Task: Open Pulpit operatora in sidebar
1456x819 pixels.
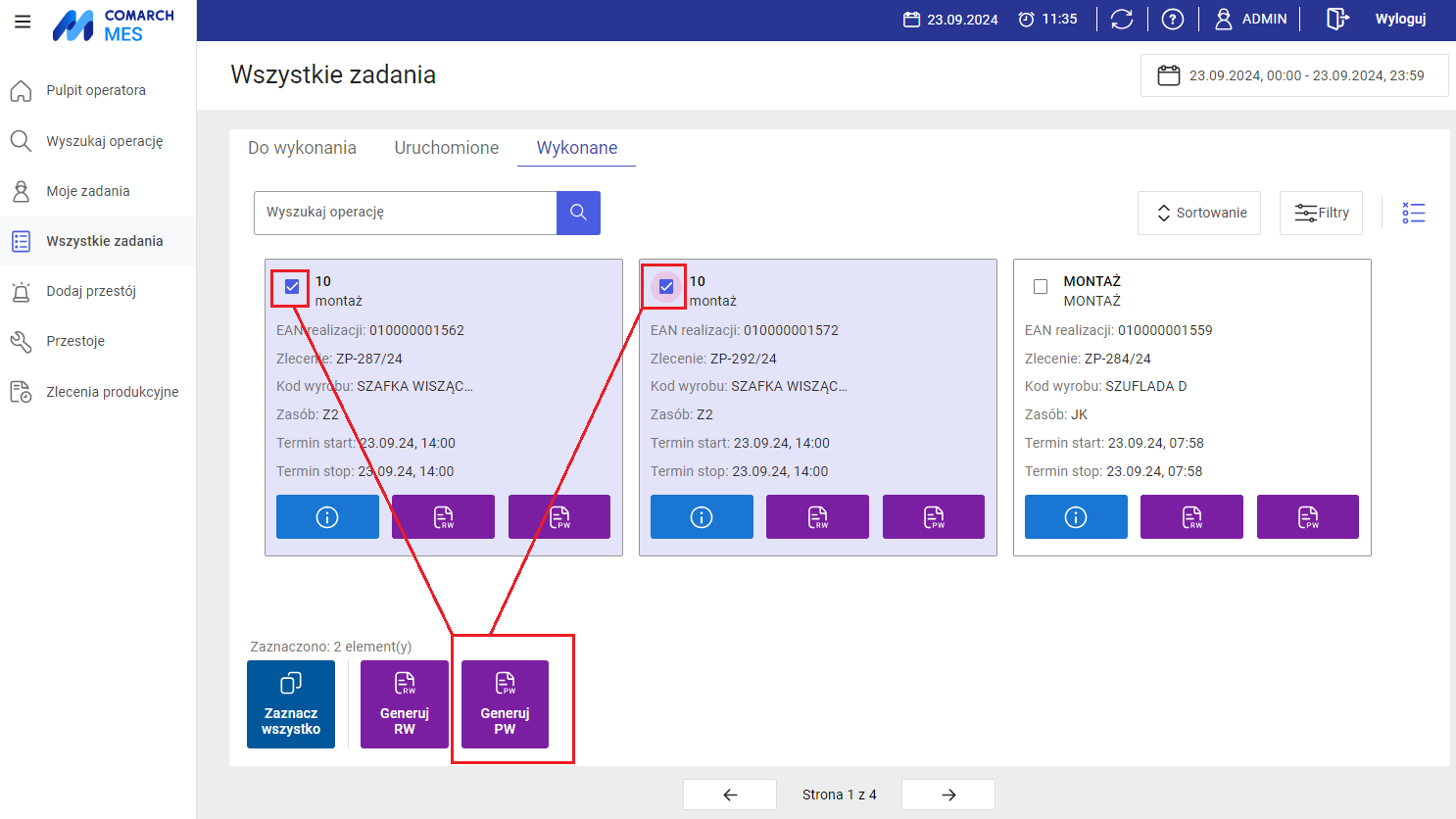Action: (98, 90)
